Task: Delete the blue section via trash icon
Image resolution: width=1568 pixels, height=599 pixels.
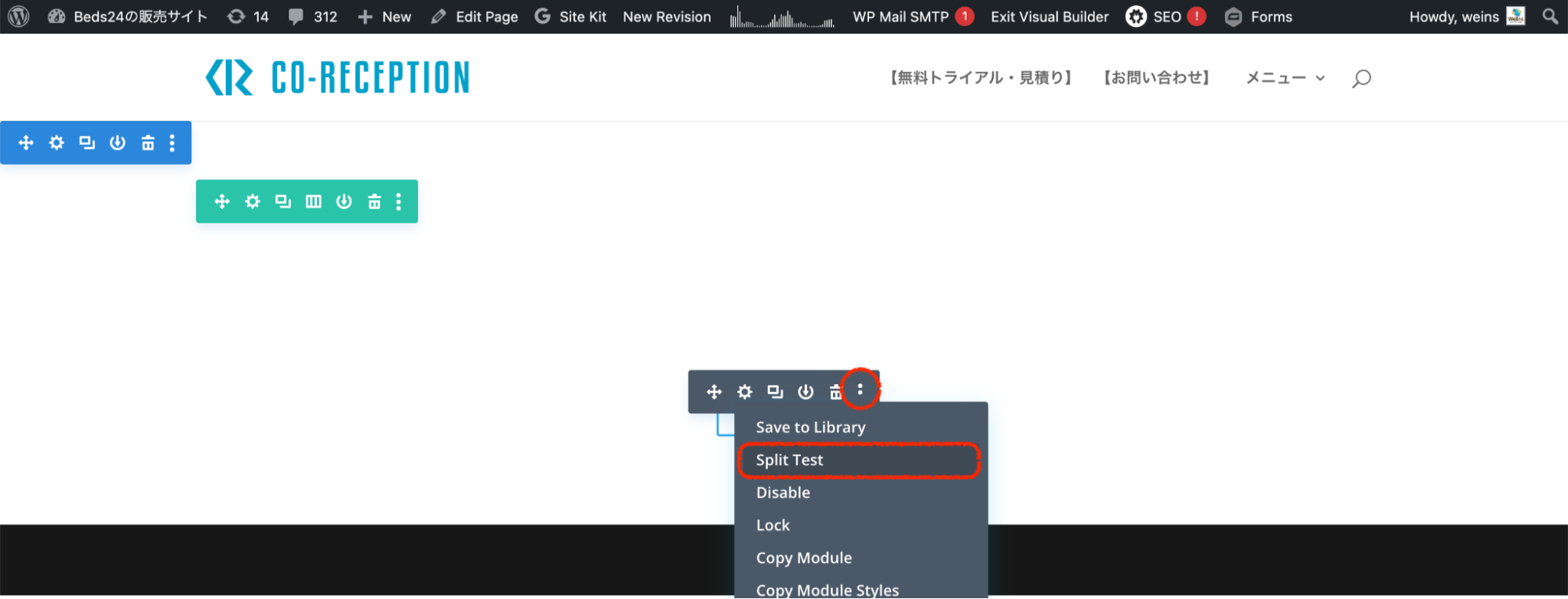Action: tap(147, 143)
